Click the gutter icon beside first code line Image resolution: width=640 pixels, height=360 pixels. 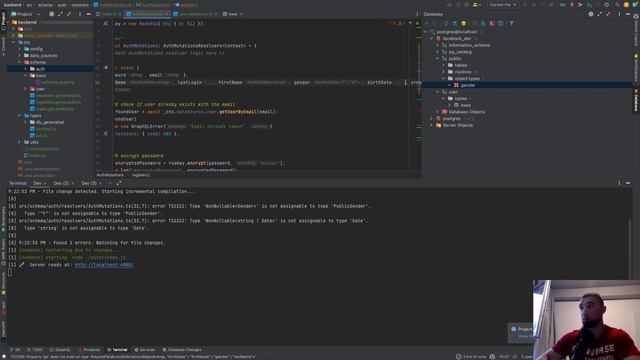106,24
